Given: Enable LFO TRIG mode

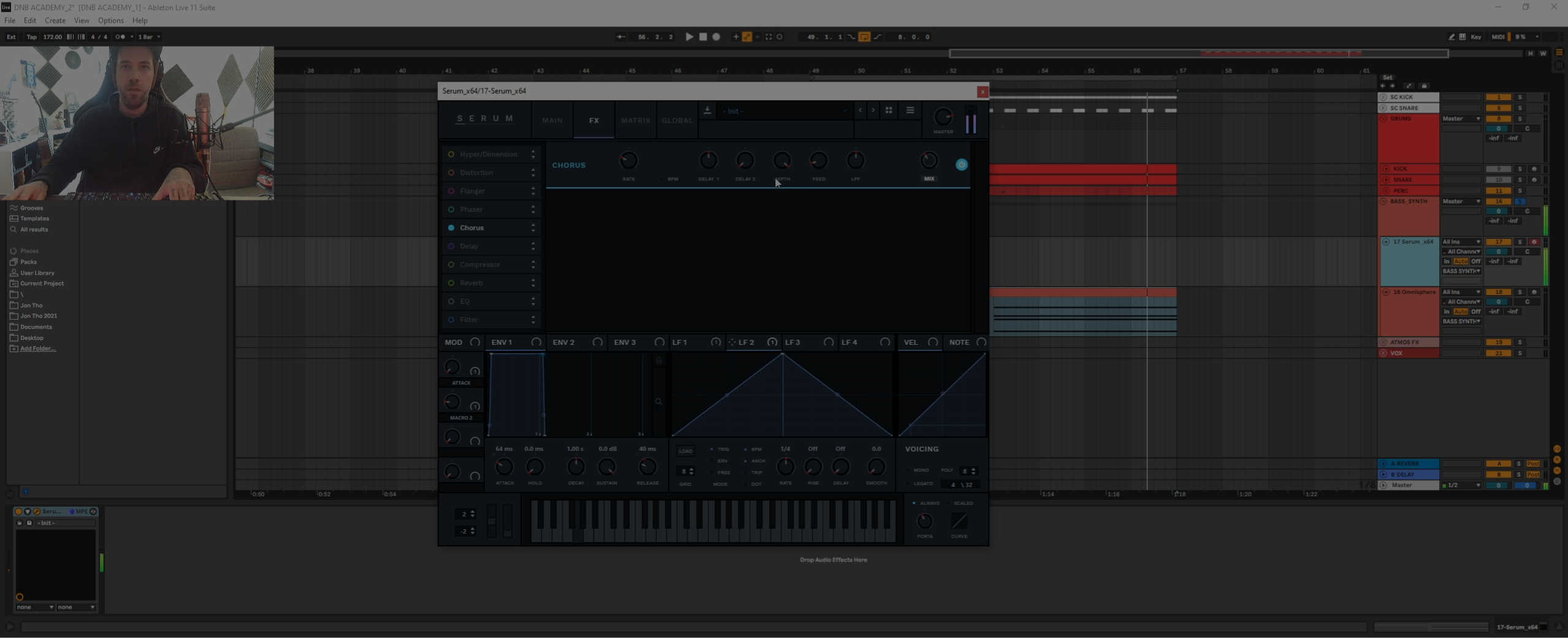Looking at the screenshot, I should click(720, 449).
